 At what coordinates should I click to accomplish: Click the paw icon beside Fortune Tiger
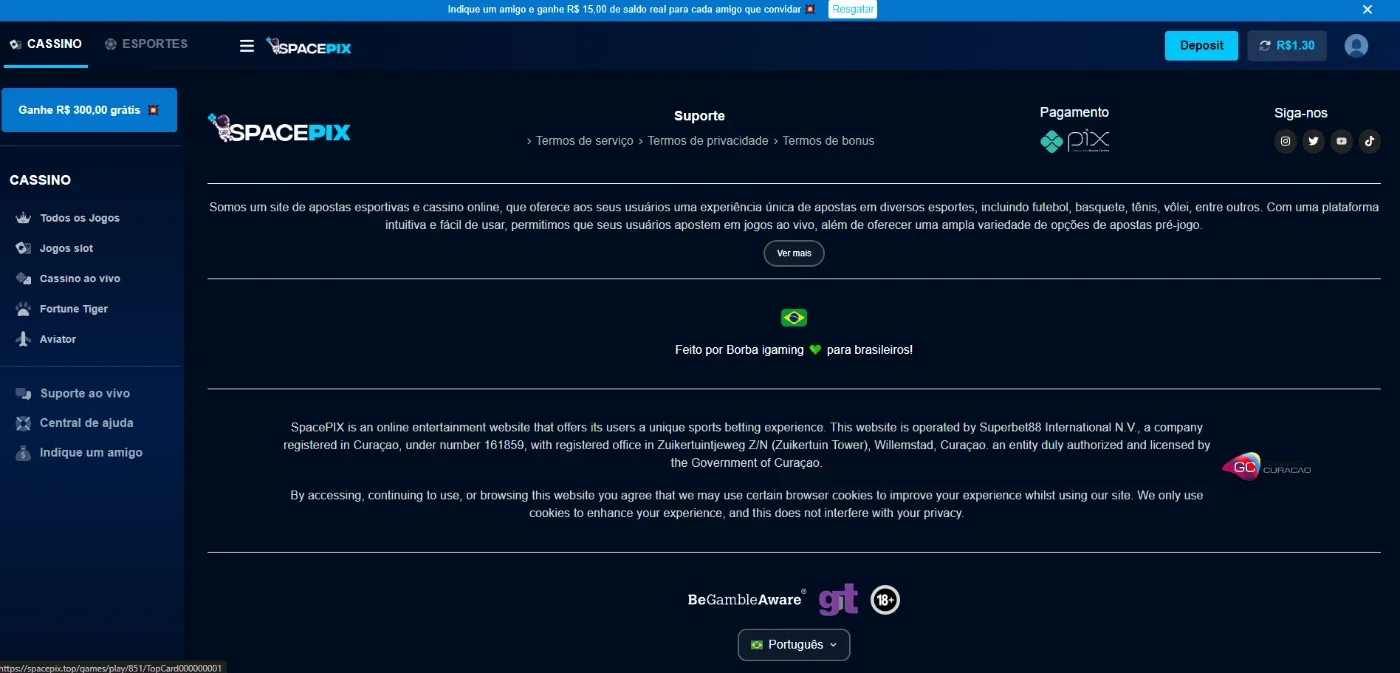click(x=23, y=309)
